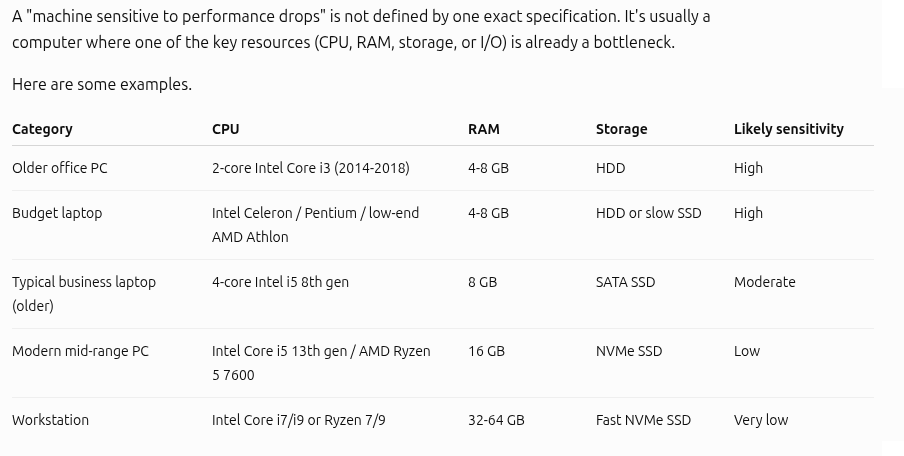Viewport: 904px width, 456px height.
Task: Click the Likely sensitivity column header
Action: [789, 129]
